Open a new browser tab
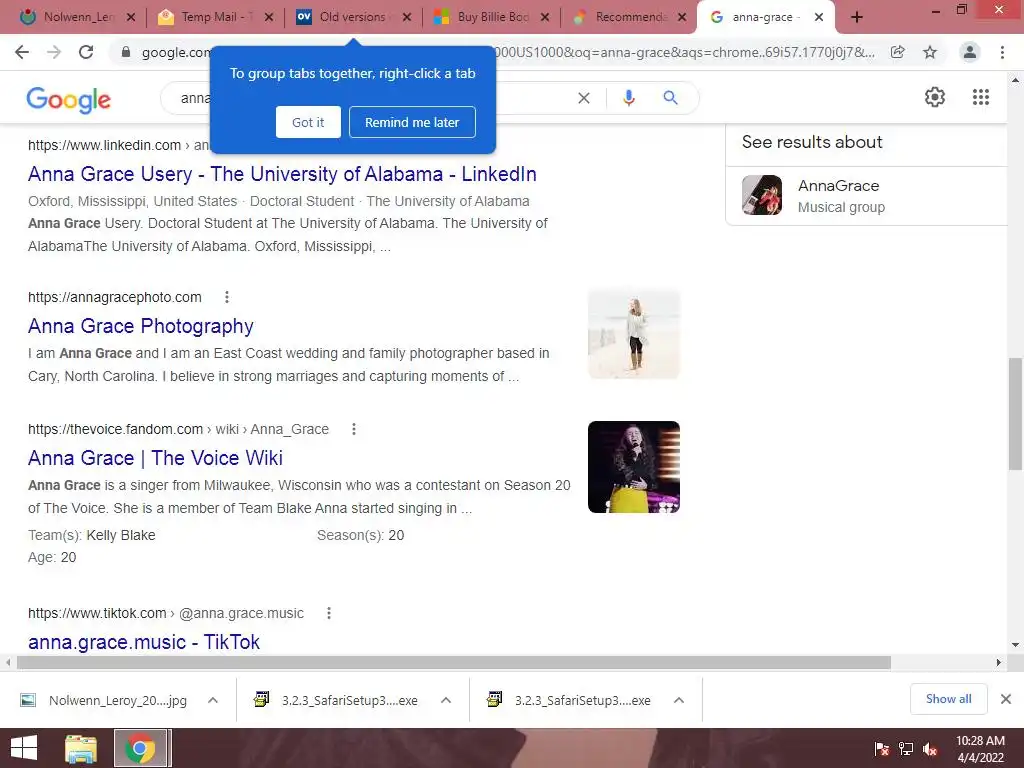 tap(857, 17)
